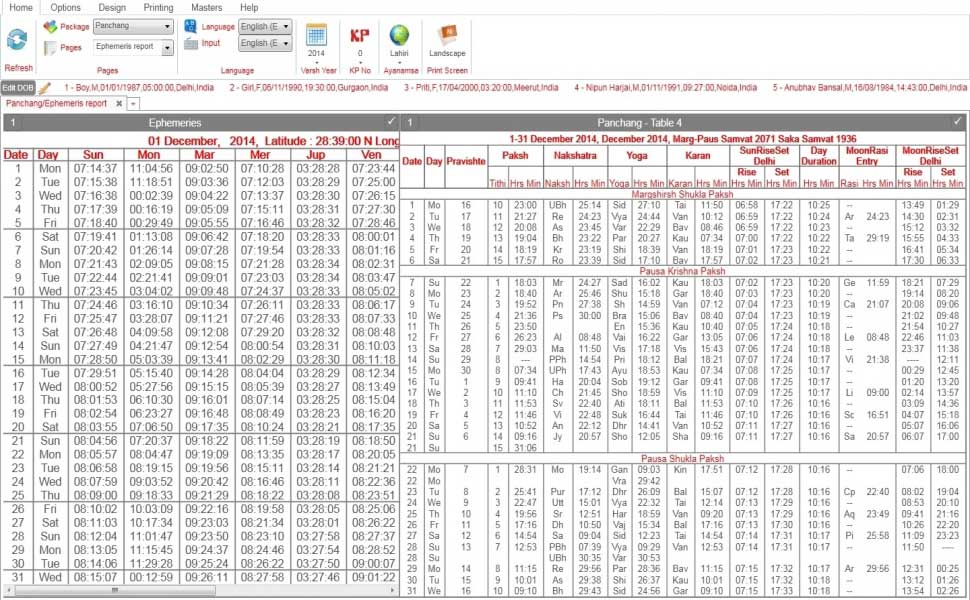Click the Mar column header
The image size is (970, 600).
click(x=205, y=155)
